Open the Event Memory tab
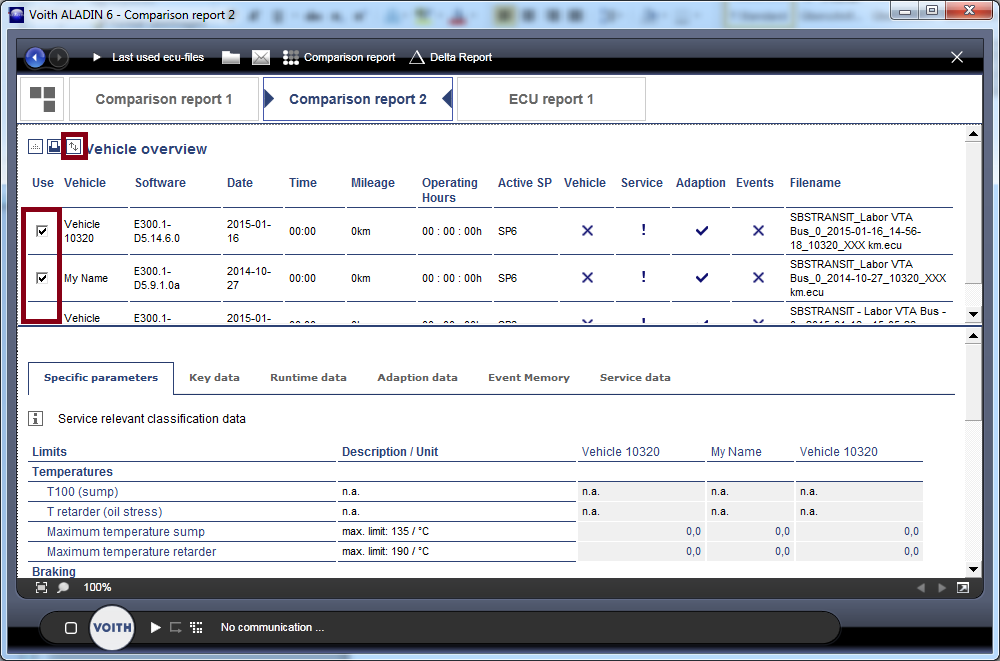This screenshot has width=1000, height=661. pyautogui.click(x=529, y=378)
